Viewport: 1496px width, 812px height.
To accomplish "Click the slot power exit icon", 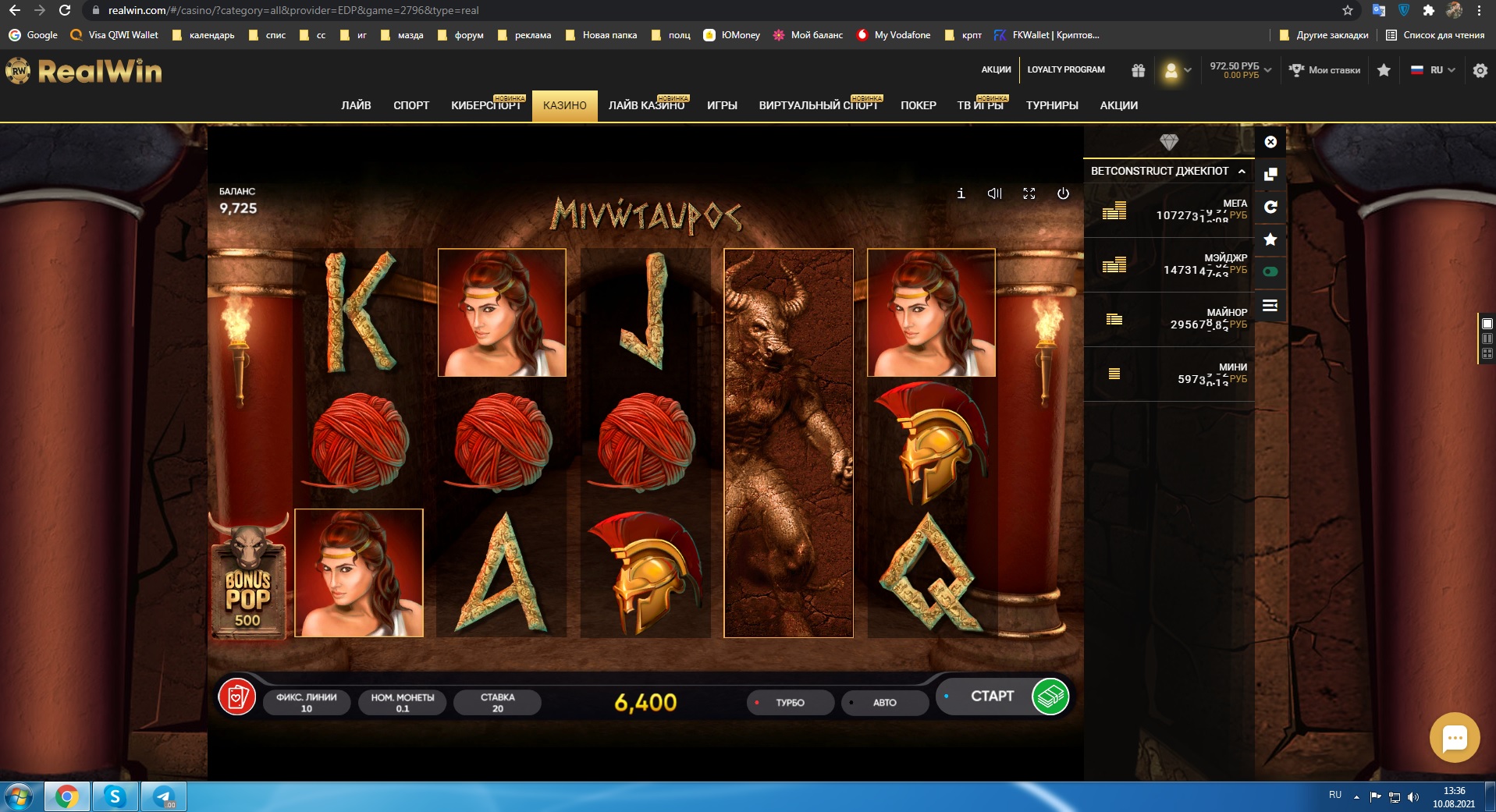I will [x=1063, y=193].
